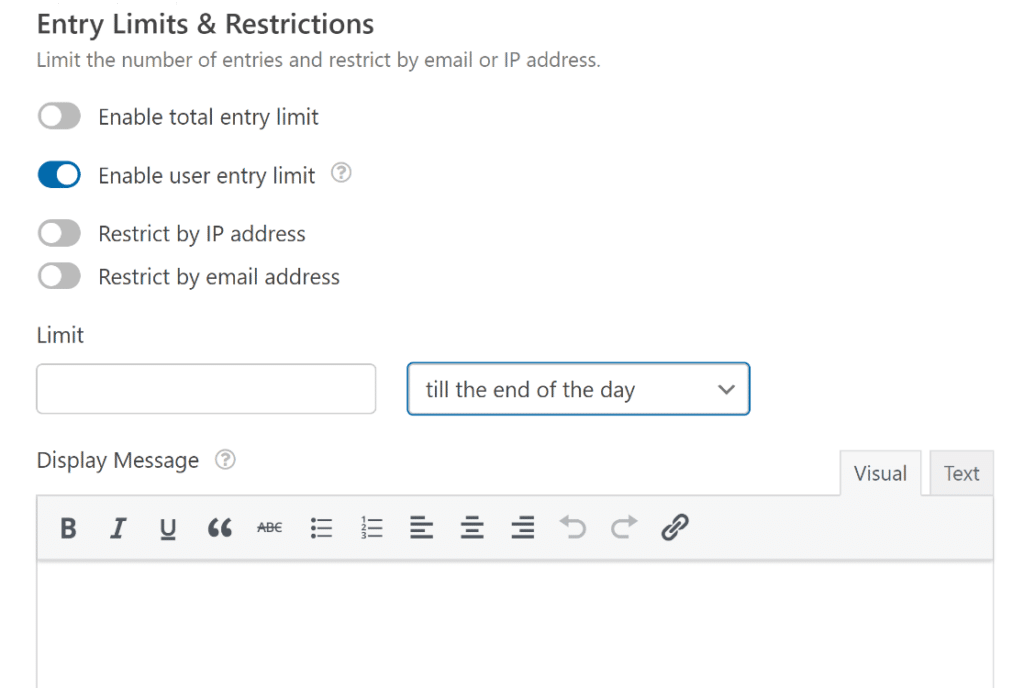Apply strikethrough formatting
Viewport: 1024px width, 688px height.
tap(269, 528)
